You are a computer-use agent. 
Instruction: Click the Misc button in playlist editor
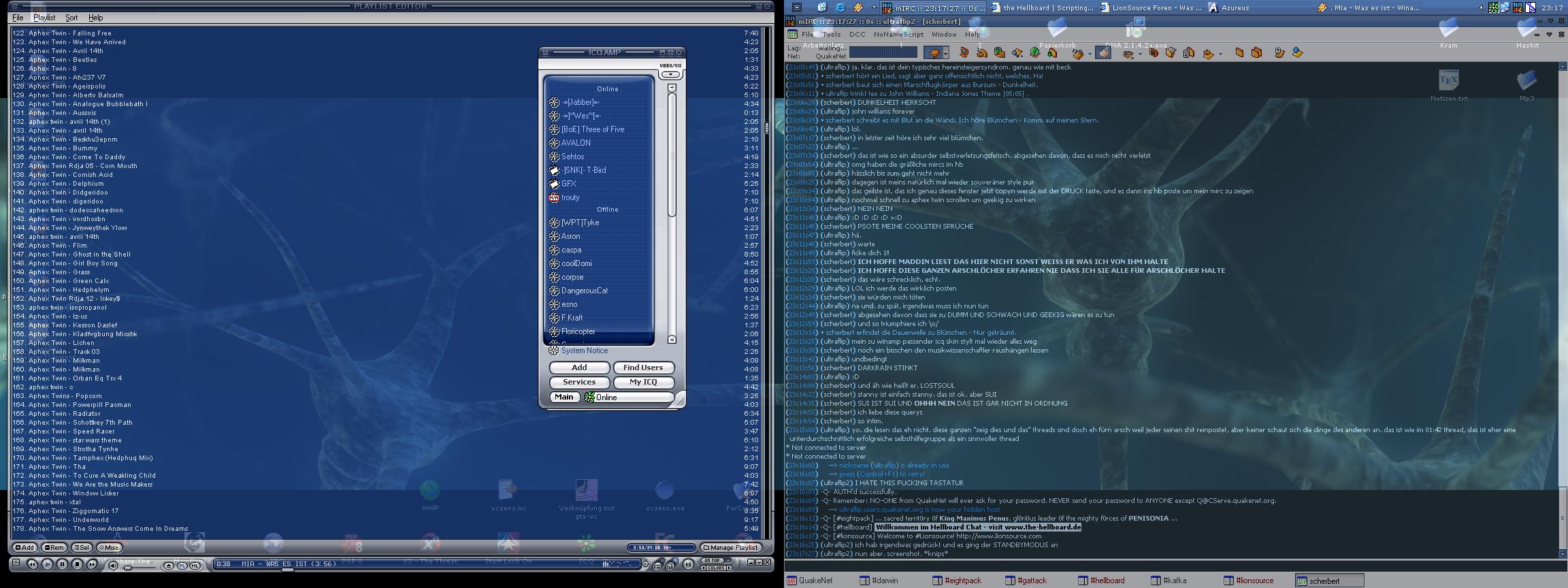(110, 547)
